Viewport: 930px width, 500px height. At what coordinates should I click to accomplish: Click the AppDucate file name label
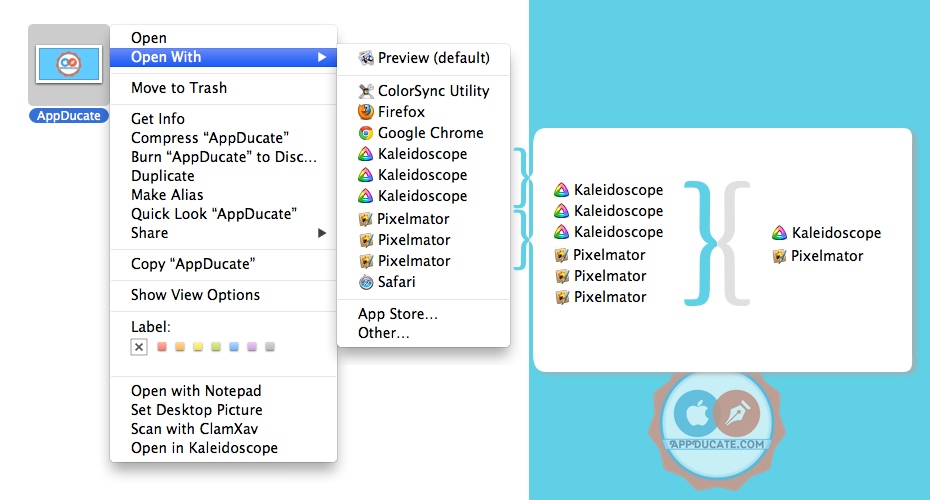[69, 116]
